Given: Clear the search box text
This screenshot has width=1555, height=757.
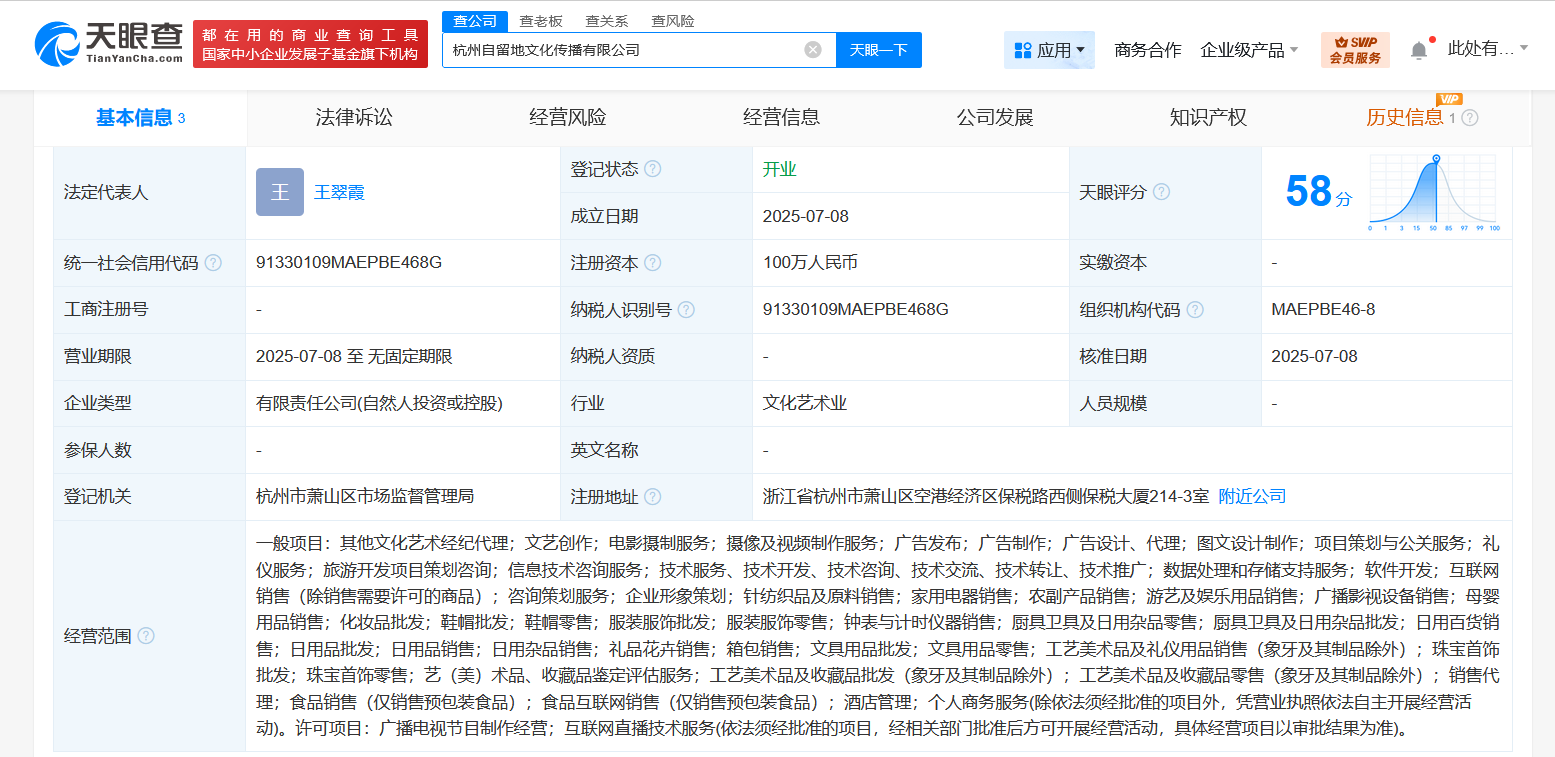Looking at the screenshot, I should click(813, 50).
